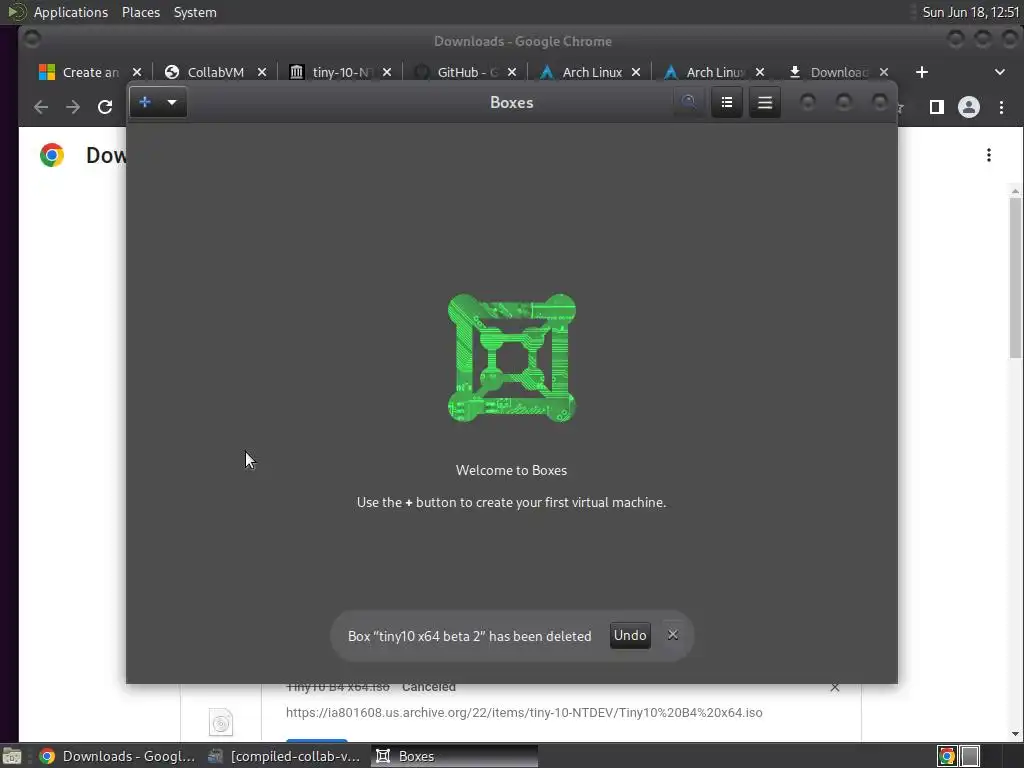Remove Tiny10 B4 x64.iso from downloads list
This screenshot has width=1024, height=768.
[835, 688]
